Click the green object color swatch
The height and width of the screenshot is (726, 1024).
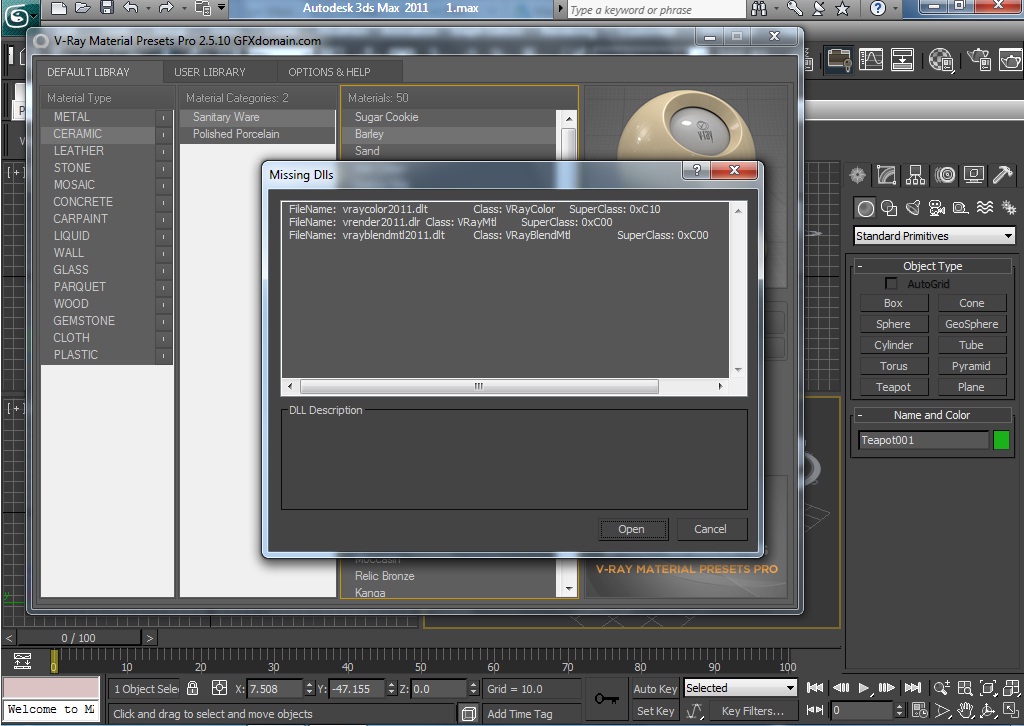click(x=1000, y=440)
